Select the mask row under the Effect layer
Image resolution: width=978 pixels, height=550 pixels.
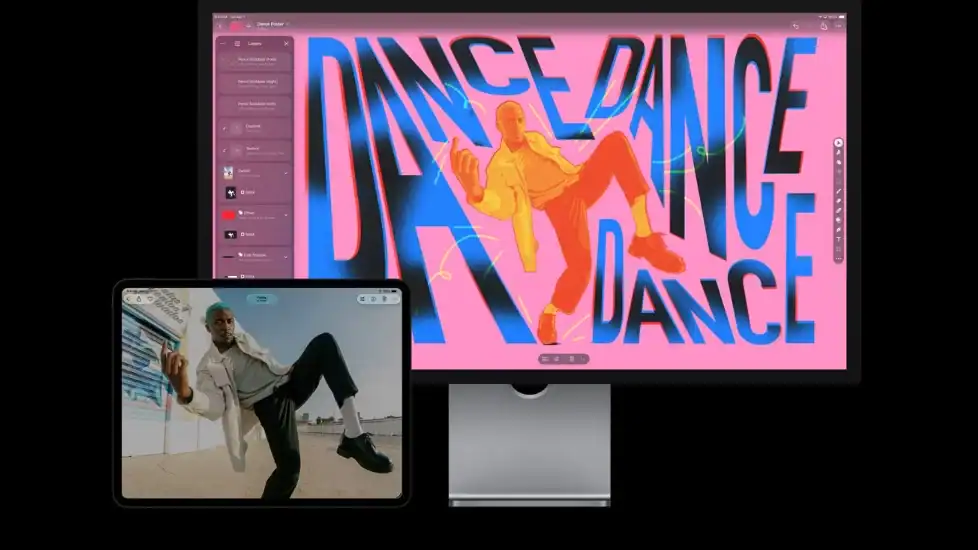tap(254, 235)
